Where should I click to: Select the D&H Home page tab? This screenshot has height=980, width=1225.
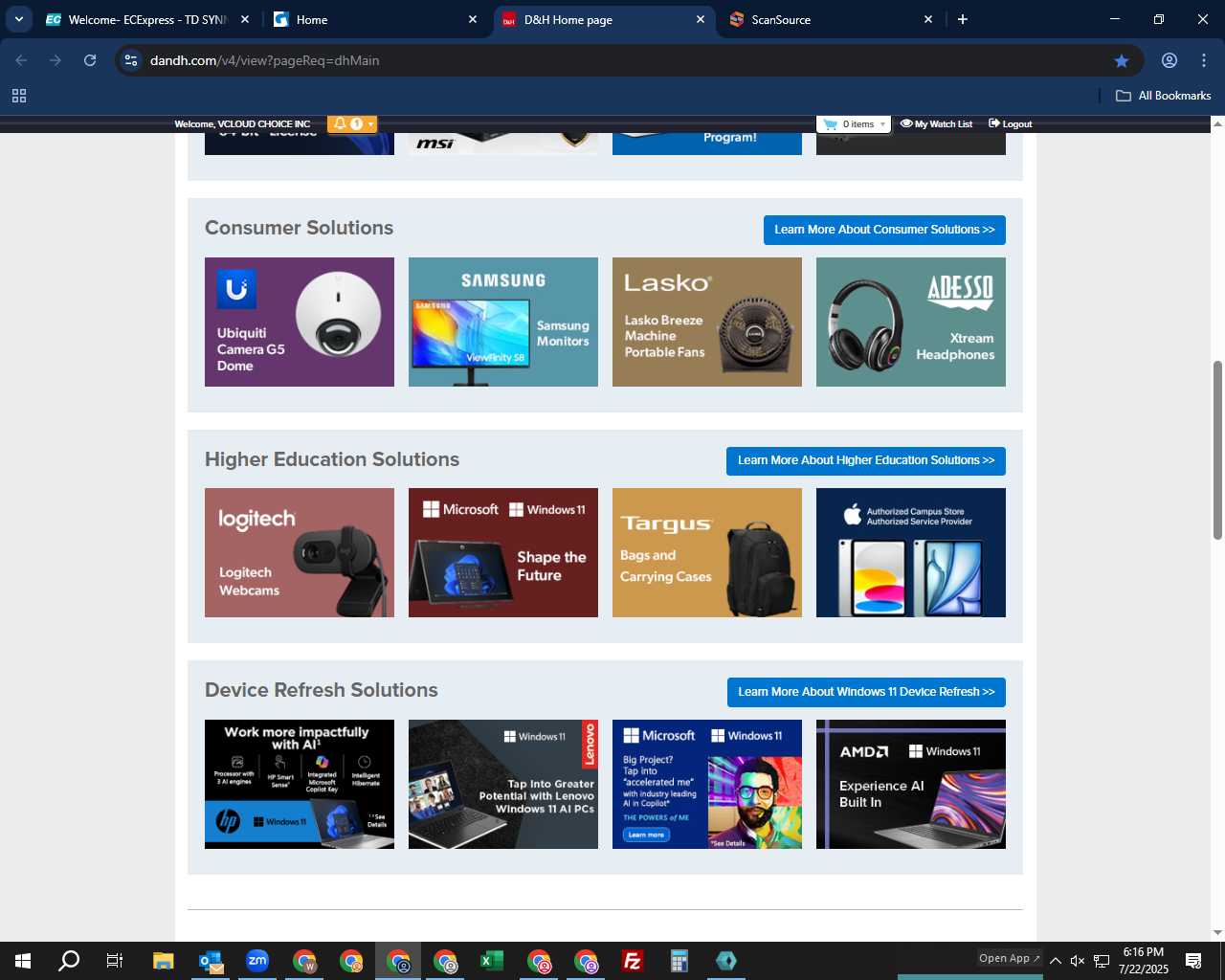pos(604,19)
